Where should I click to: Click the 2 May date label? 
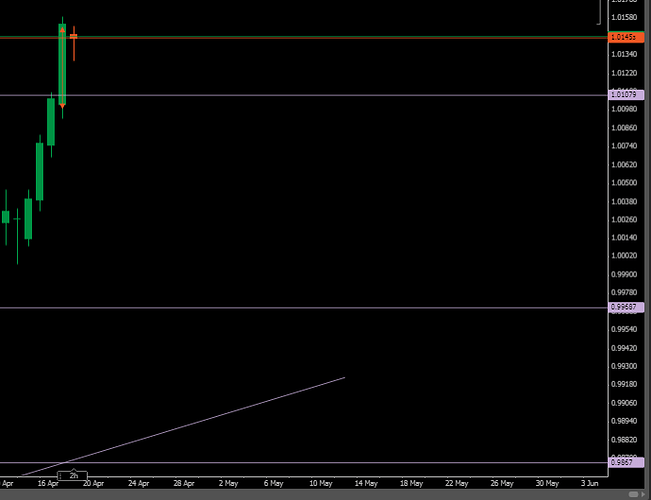[228, 483]
